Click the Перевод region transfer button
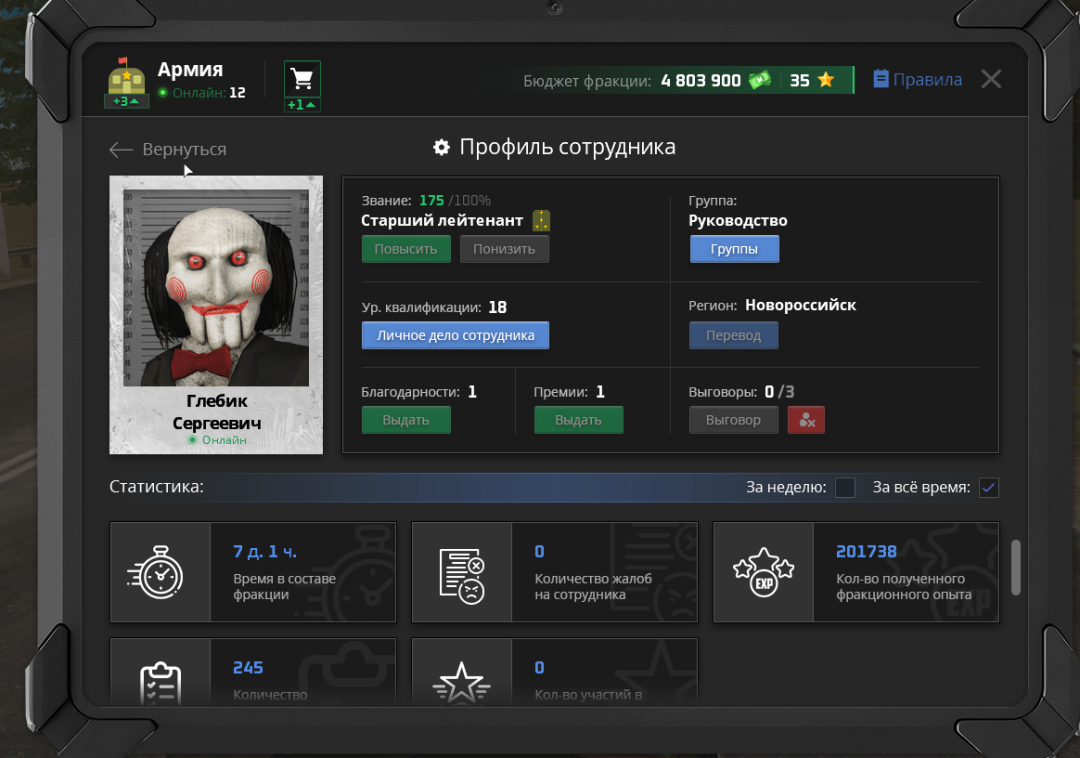1080x758 pixels. (734, 335)
